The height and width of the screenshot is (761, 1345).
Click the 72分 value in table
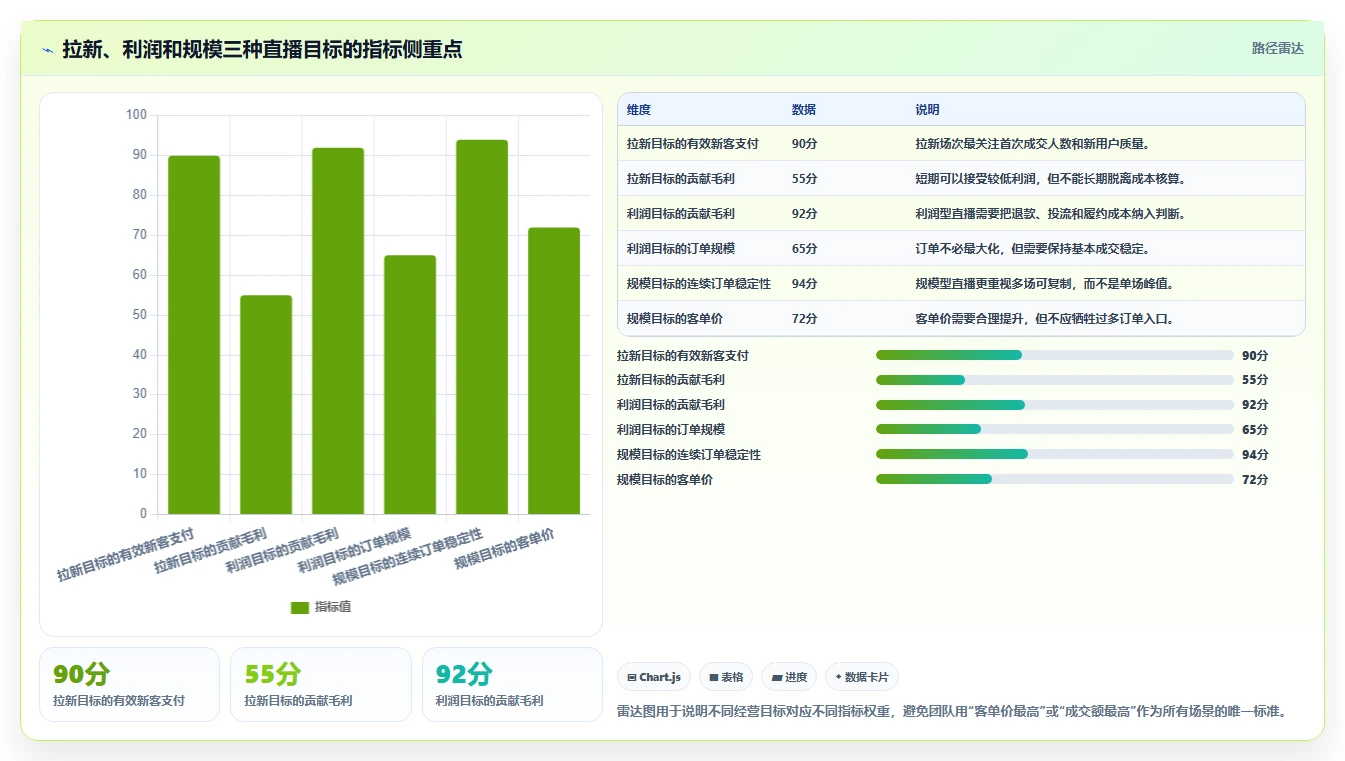click(x=804, y=319)
